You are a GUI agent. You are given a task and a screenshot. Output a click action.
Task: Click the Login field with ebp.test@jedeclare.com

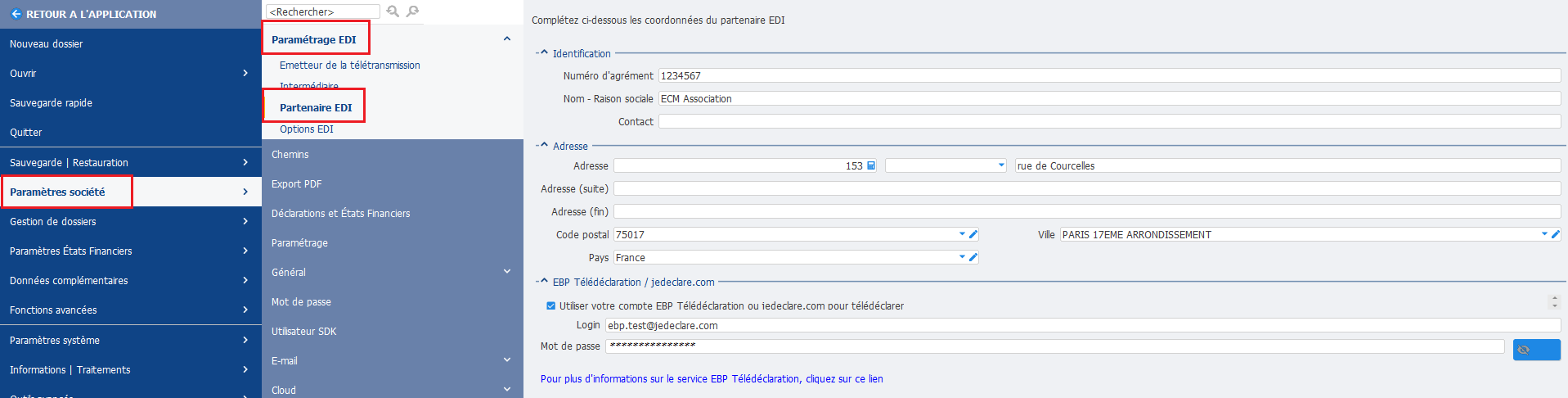tap(1083, 325)
